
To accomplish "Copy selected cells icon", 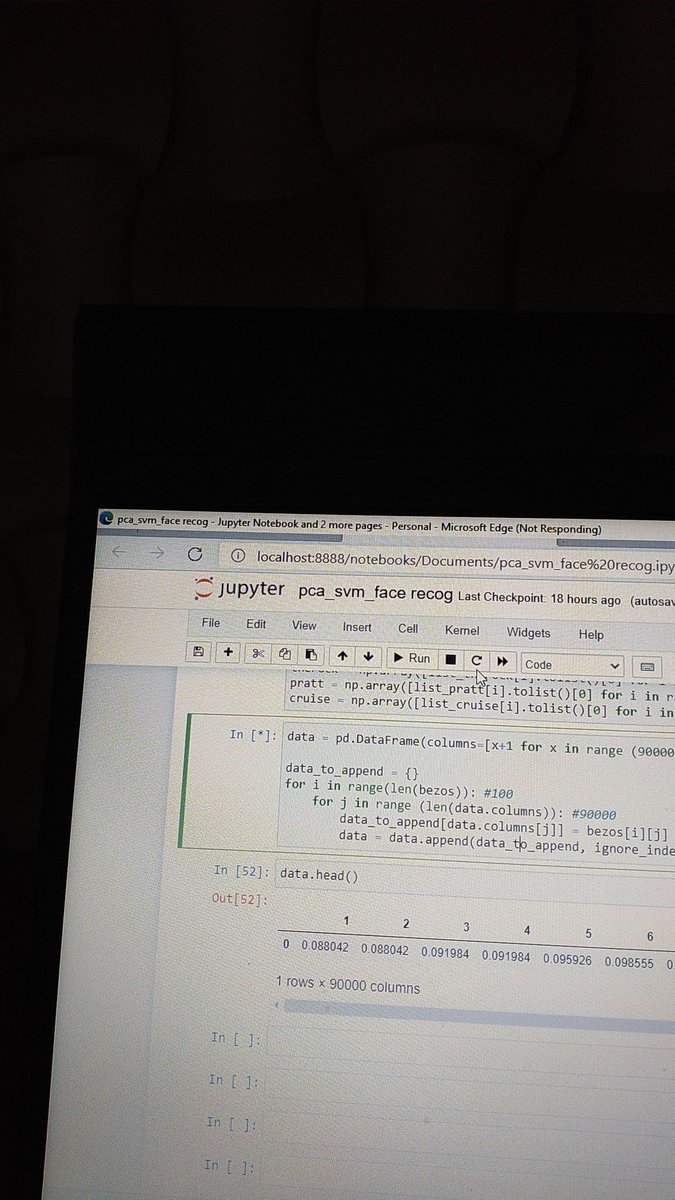I will 284,654.
